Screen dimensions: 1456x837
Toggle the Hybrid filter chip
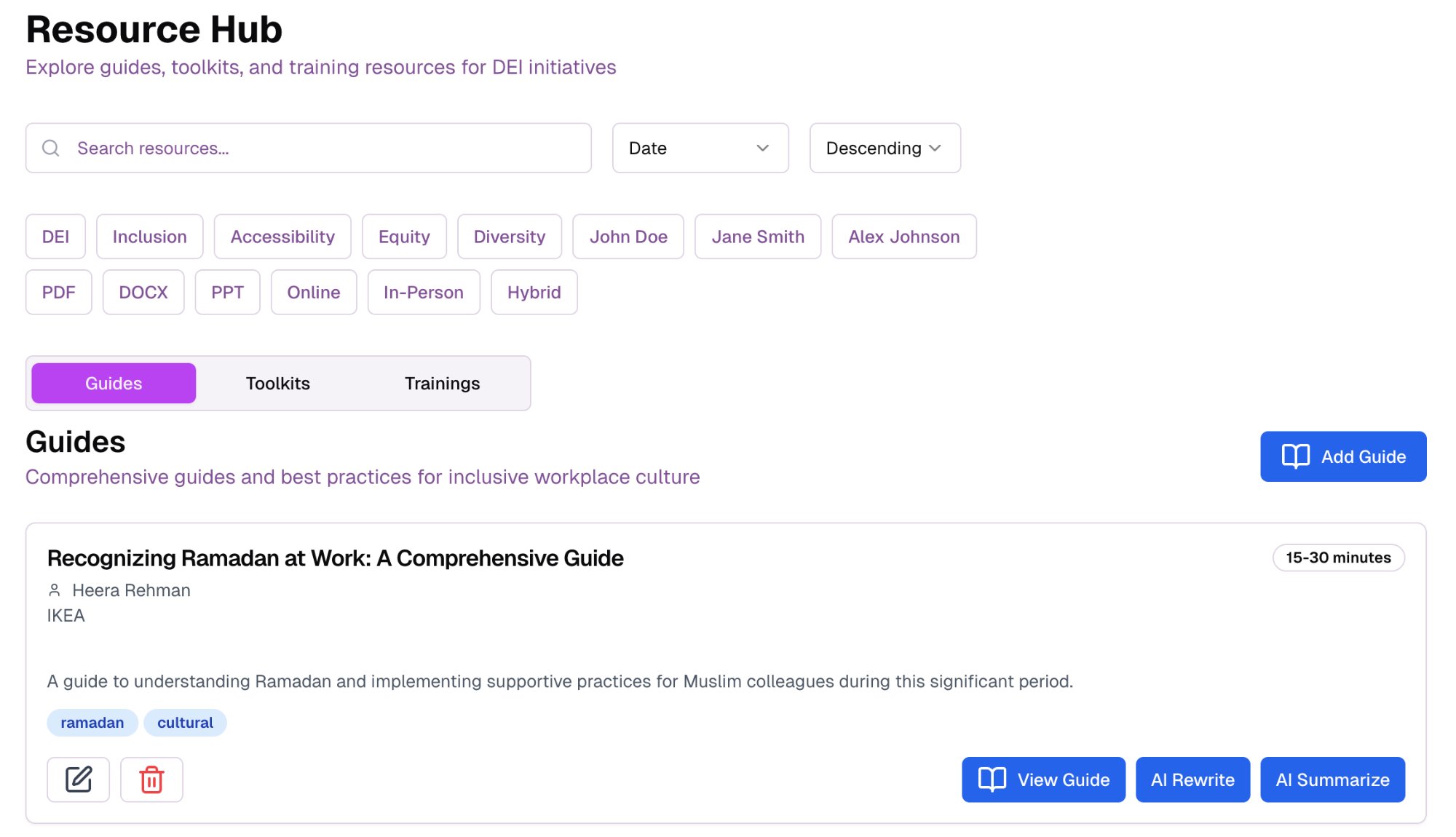[x=534, y=292]
